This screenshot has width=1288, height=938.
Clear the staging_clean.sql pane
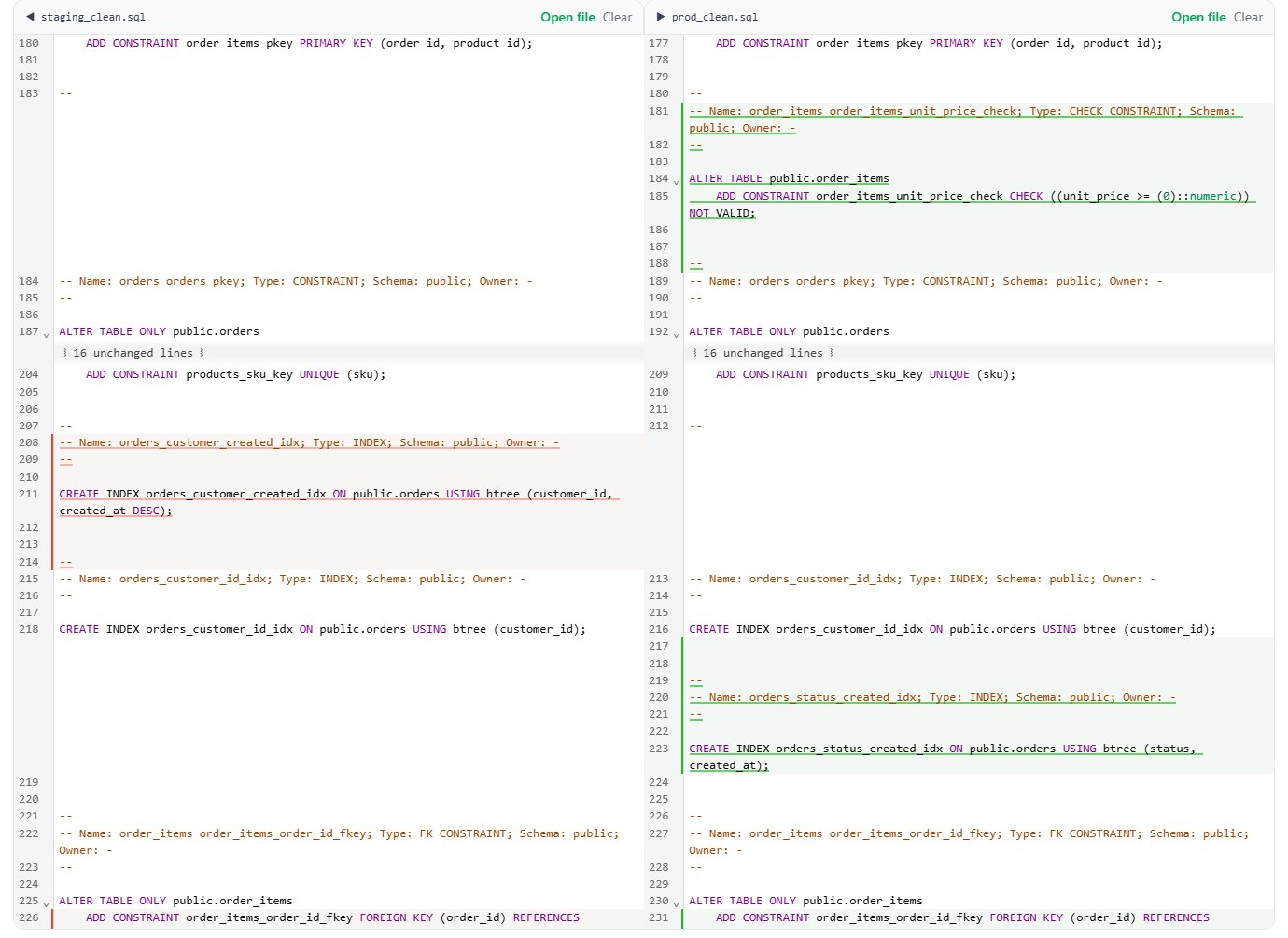pyautogui.click(x=617, y=17)
